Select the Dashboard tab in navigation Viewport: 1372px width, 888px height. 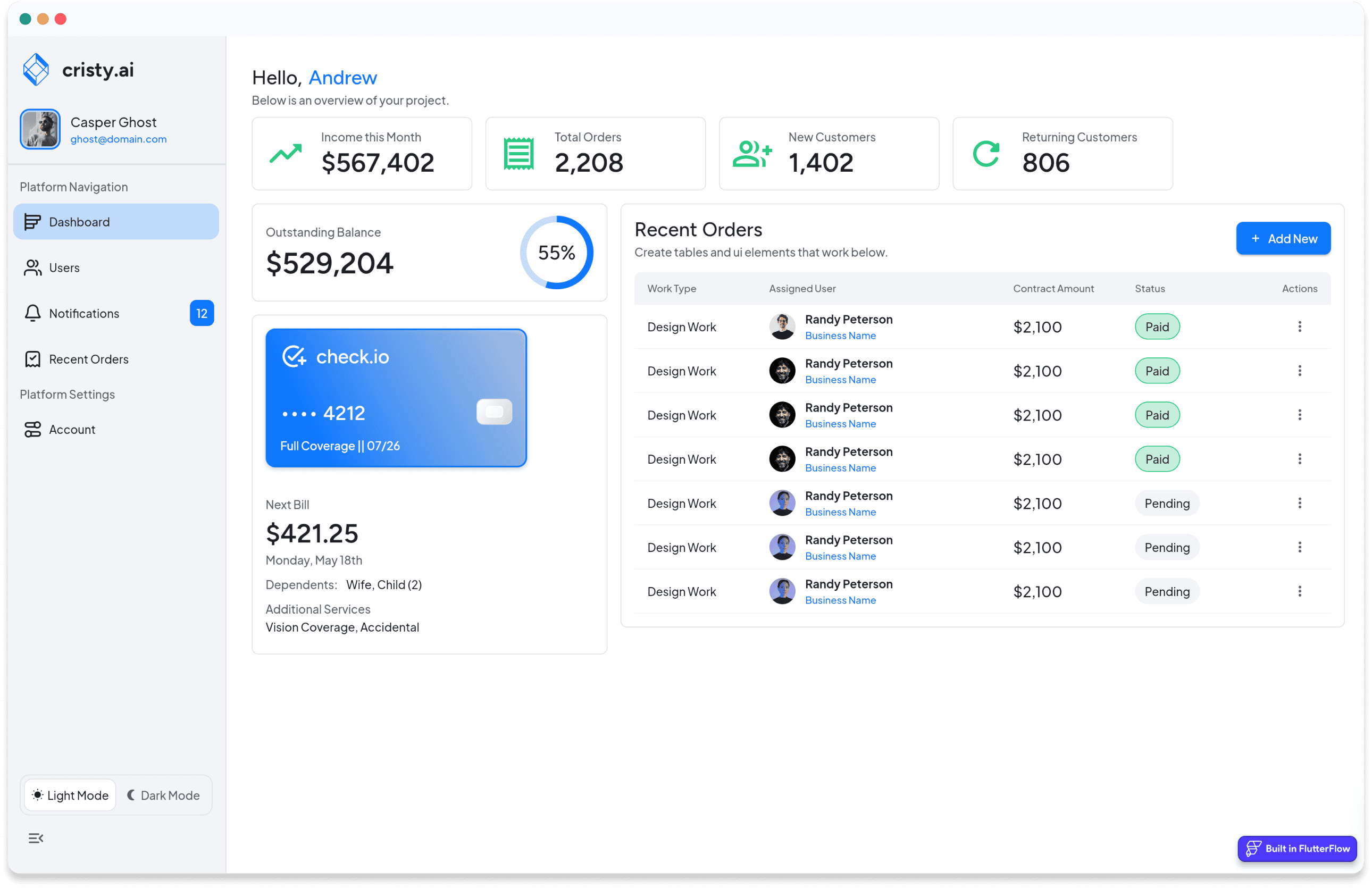79,222
